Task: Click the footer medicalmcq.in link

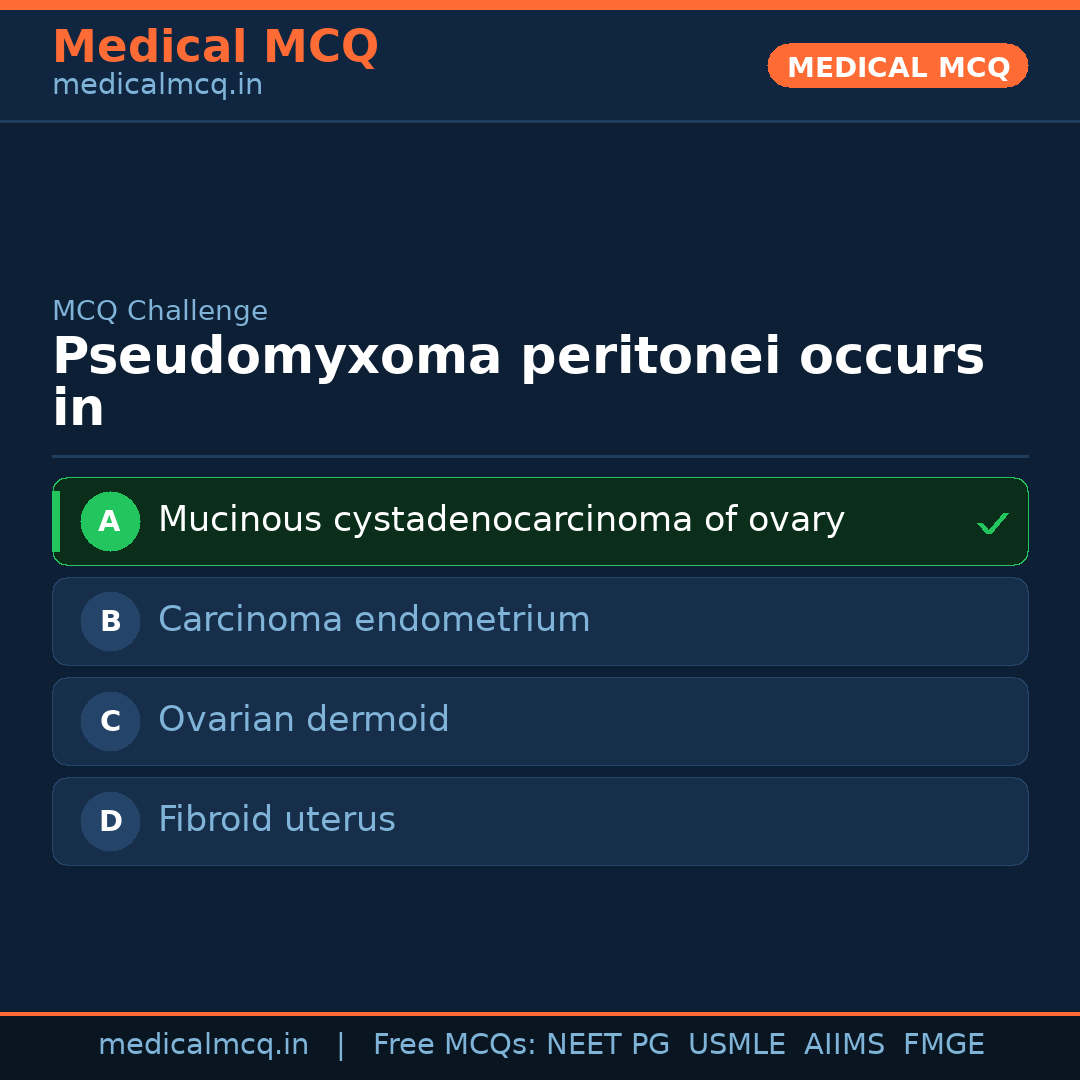Action: click(x=203, y=1044)
